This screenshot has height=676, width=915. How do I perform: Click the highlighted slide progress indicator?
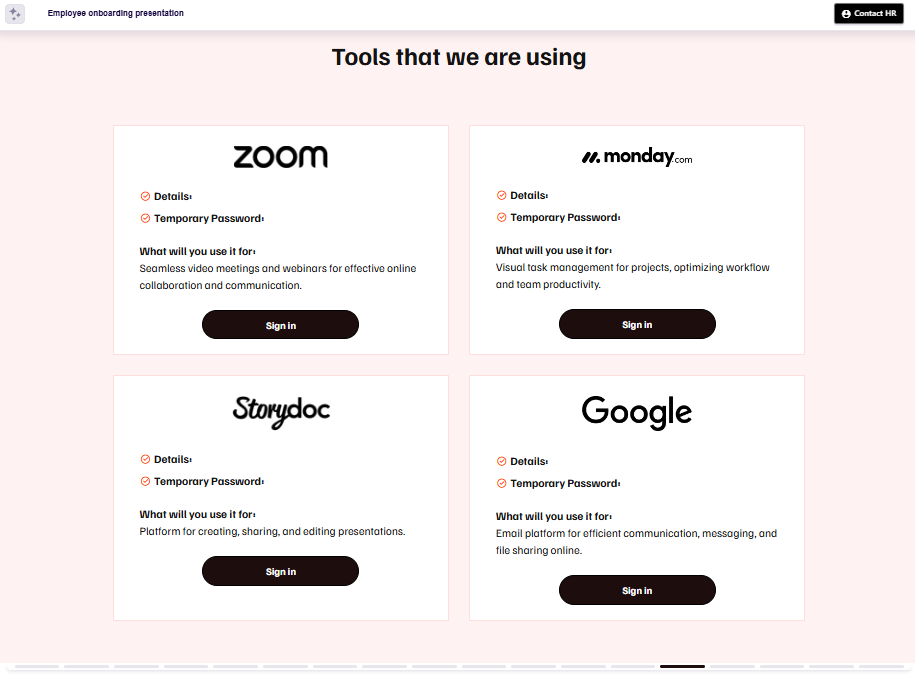683,664
